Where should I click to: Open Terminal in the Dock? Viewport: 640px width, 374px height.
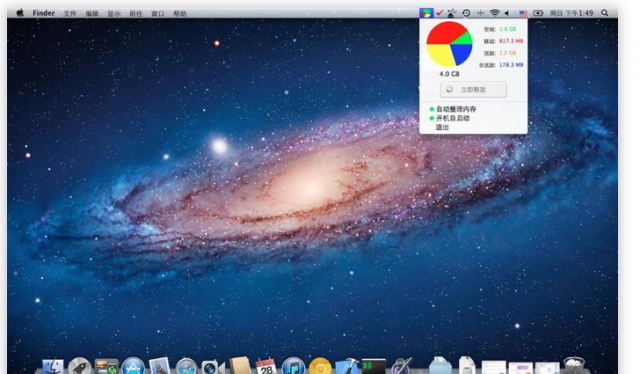(373, 367)
